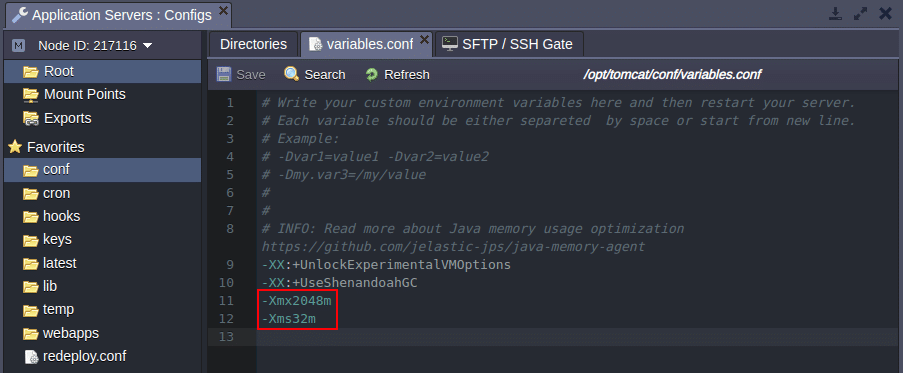Click the hooks folder icon
Image resolution: width=903 pixels, height=373 pixels.
[31, 216]
